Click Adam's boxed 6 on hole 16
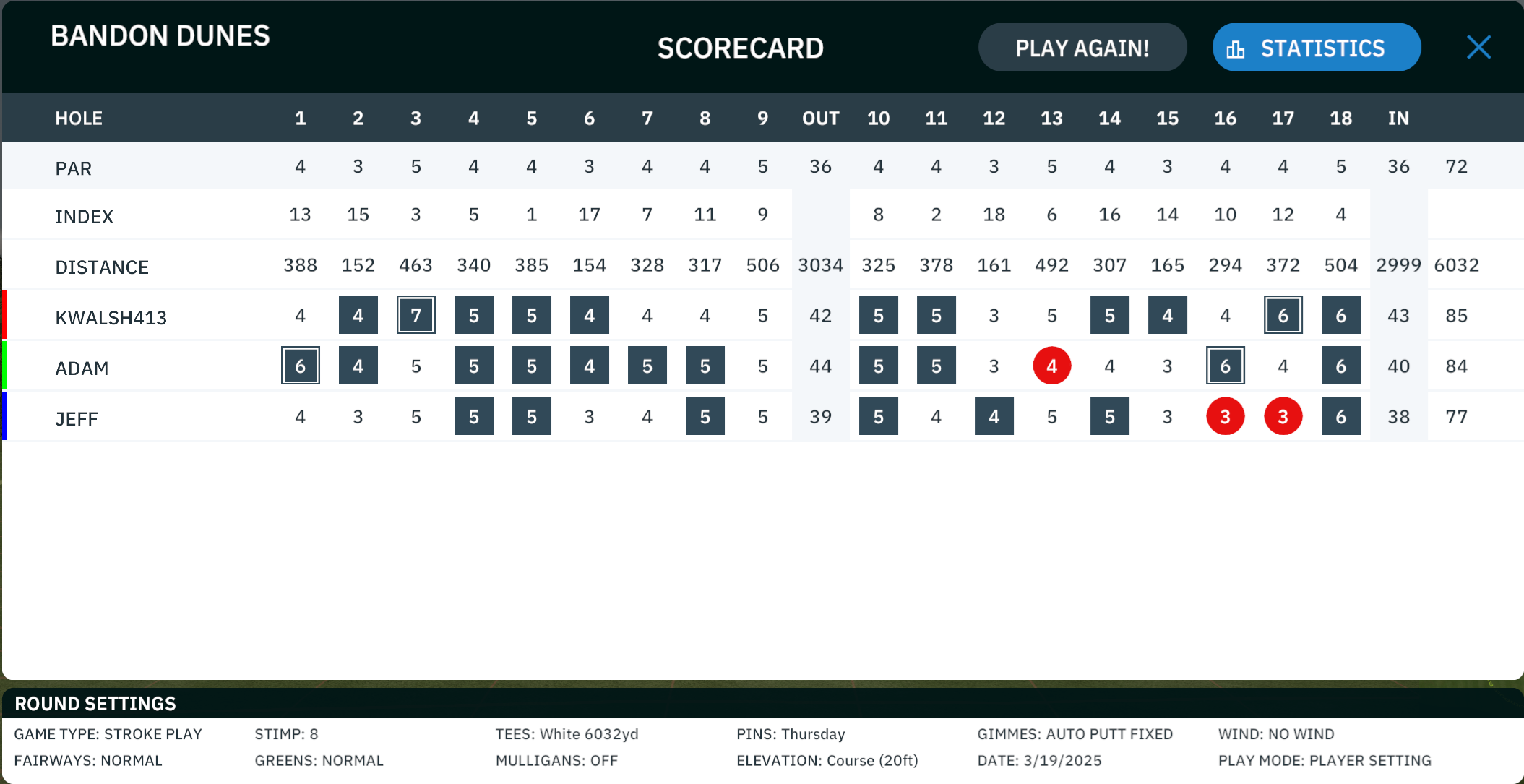The height and width of the screenshot is (784, 1524). [1225, 366]
